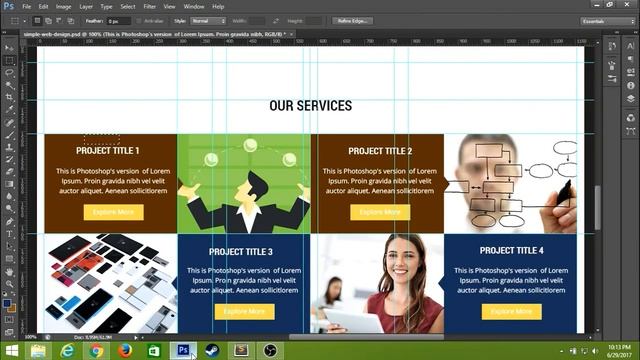Select the Lasso tool

9,73
